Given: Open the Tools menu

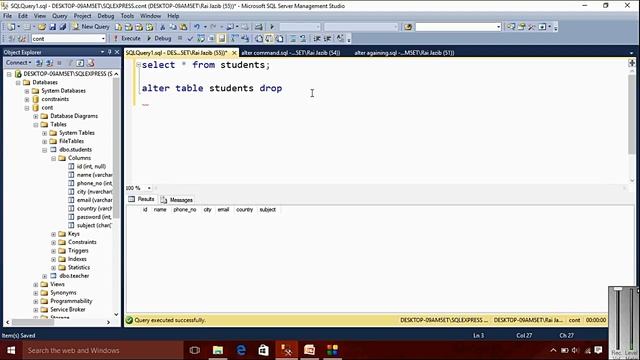Looking at the screenshot, I should [127, 16].
